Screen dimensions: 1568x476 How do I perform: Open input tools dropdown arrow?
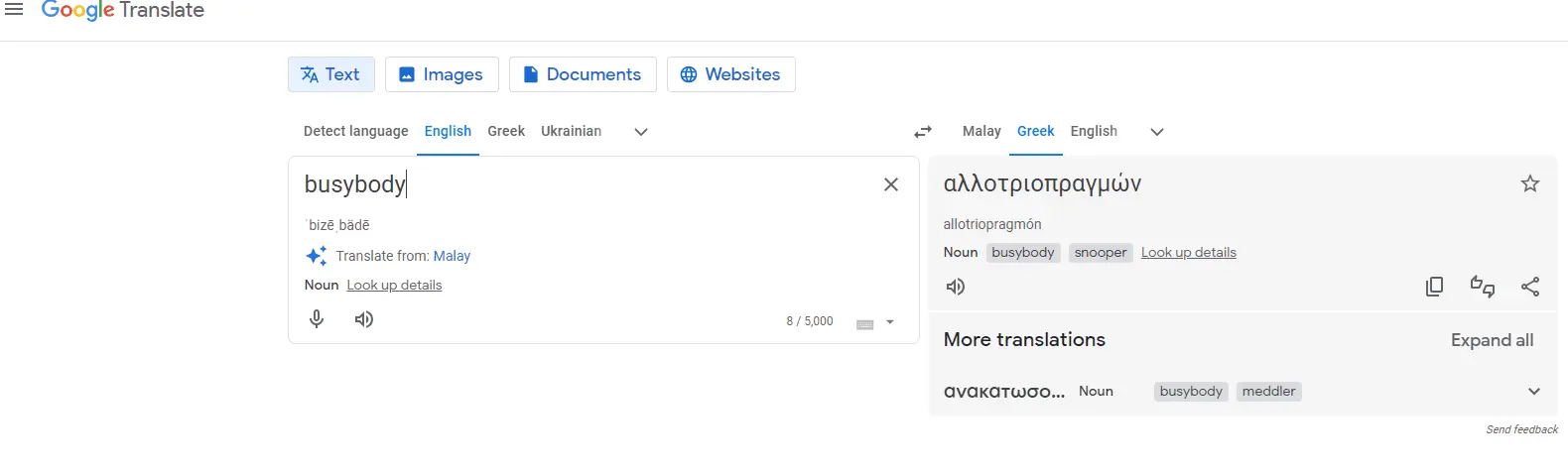point(890,322)
